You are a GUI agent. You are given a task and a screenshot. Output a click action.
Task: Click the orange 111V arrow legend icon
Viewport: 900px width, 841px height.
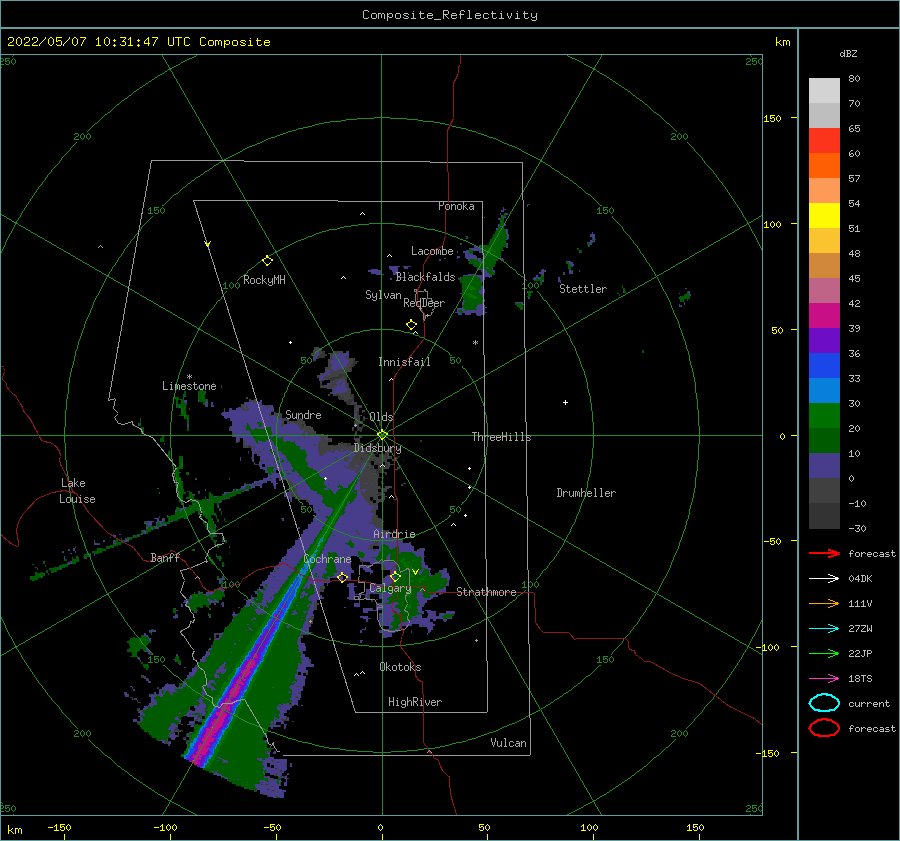point(824,603)
